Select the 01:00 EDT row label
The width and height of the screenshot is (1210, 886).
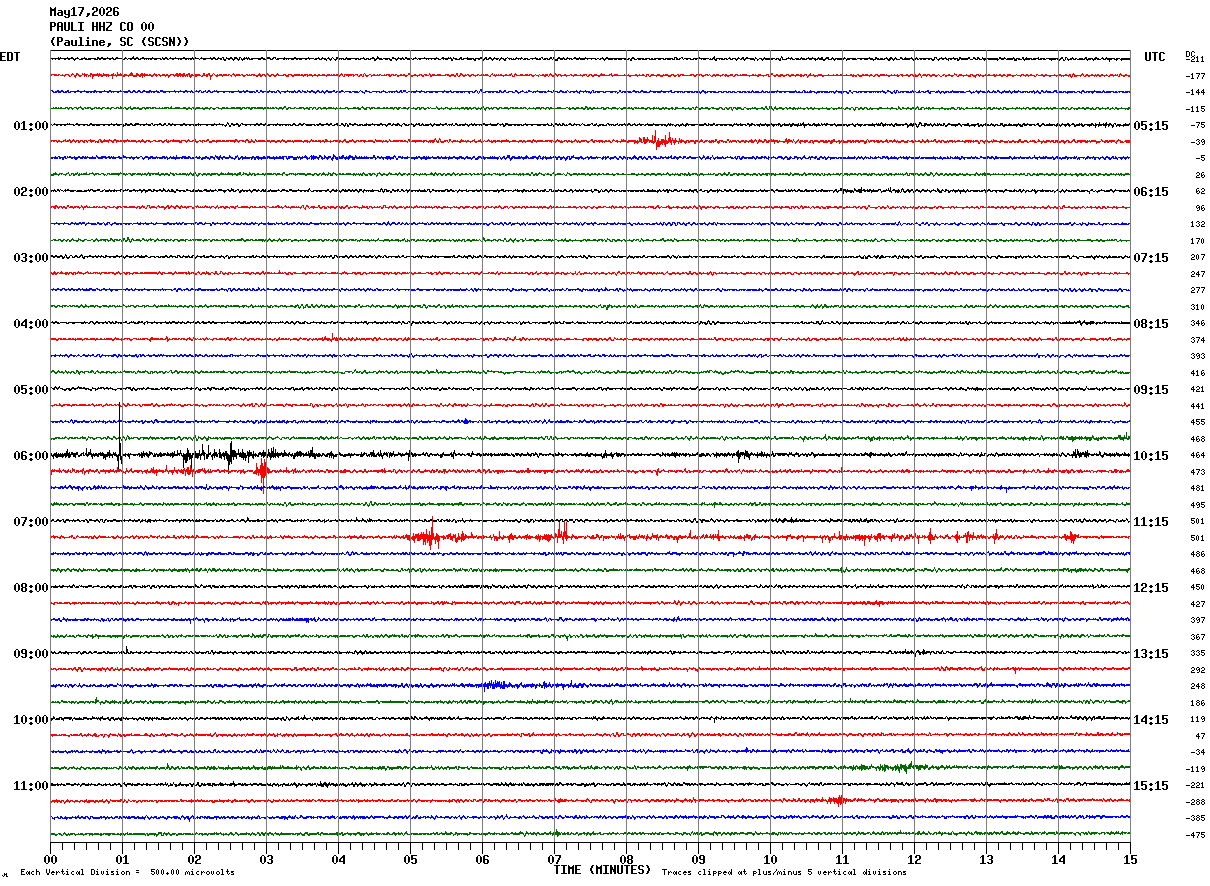(x=31, y=126)
